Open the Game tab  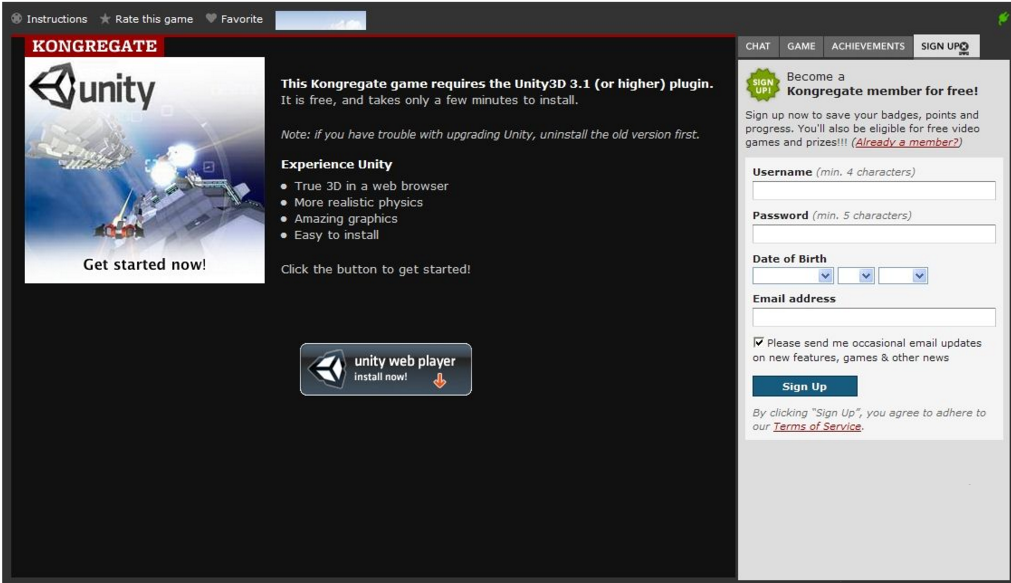[x=801, y=46]
